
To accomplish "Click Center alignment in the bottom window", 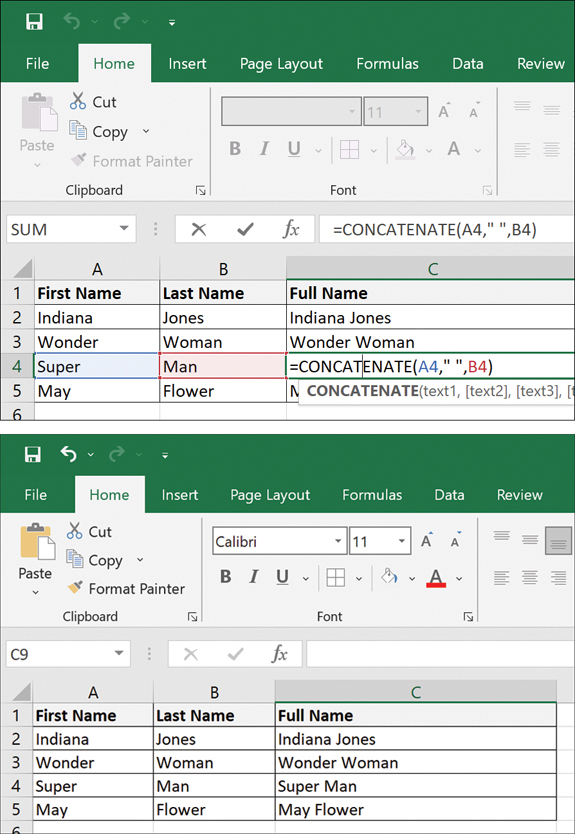I will (x=530, y=577).
